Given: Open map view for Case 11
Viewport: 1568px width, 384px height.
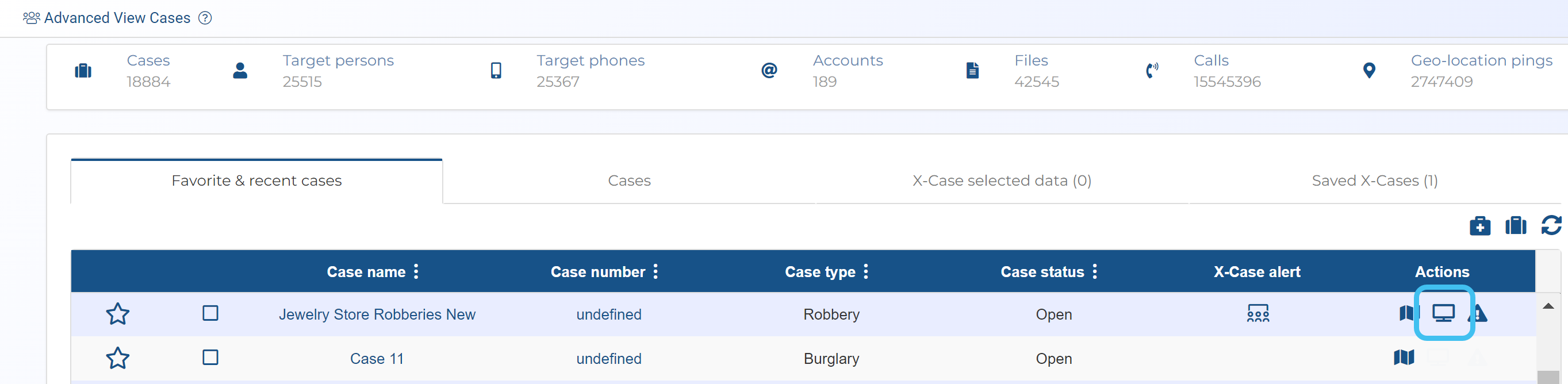Looking at the screenshot, I should (x=1404, y=358).
